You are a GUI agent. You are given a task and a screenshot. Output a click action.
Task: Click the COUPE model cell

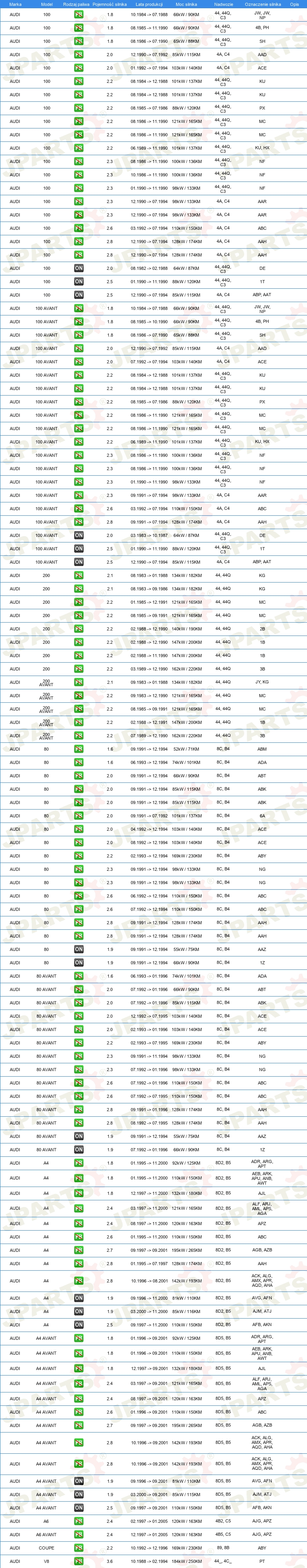[46, 1547]
